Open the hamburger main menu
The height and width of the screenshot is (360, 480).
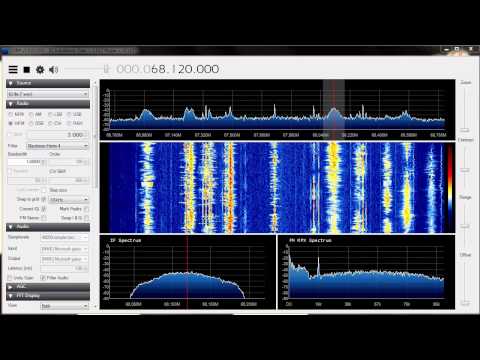(13, 69)
